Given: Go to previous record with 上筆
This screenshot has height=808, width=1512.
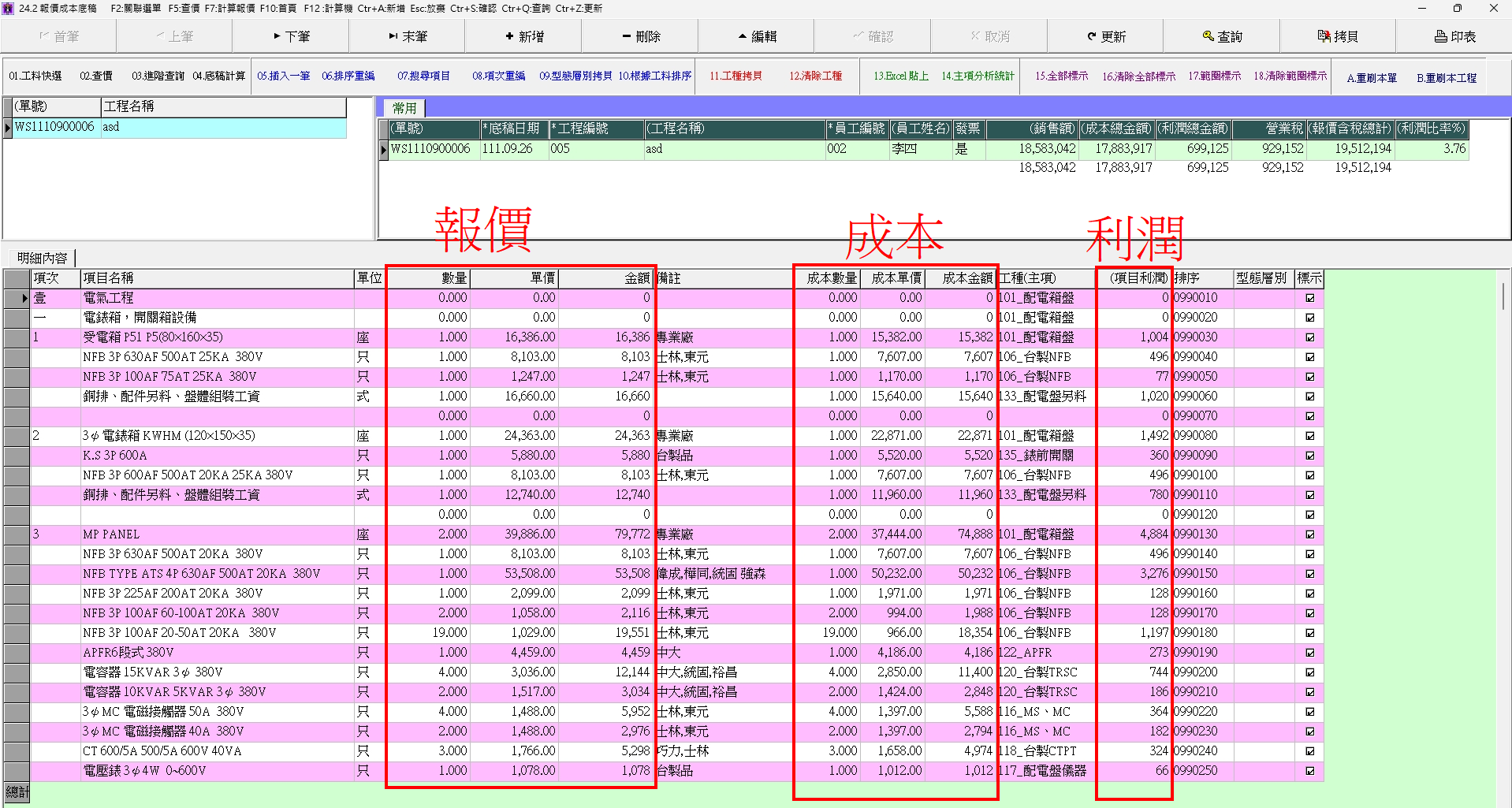Looking at the screenshot, I should point(174,36).
